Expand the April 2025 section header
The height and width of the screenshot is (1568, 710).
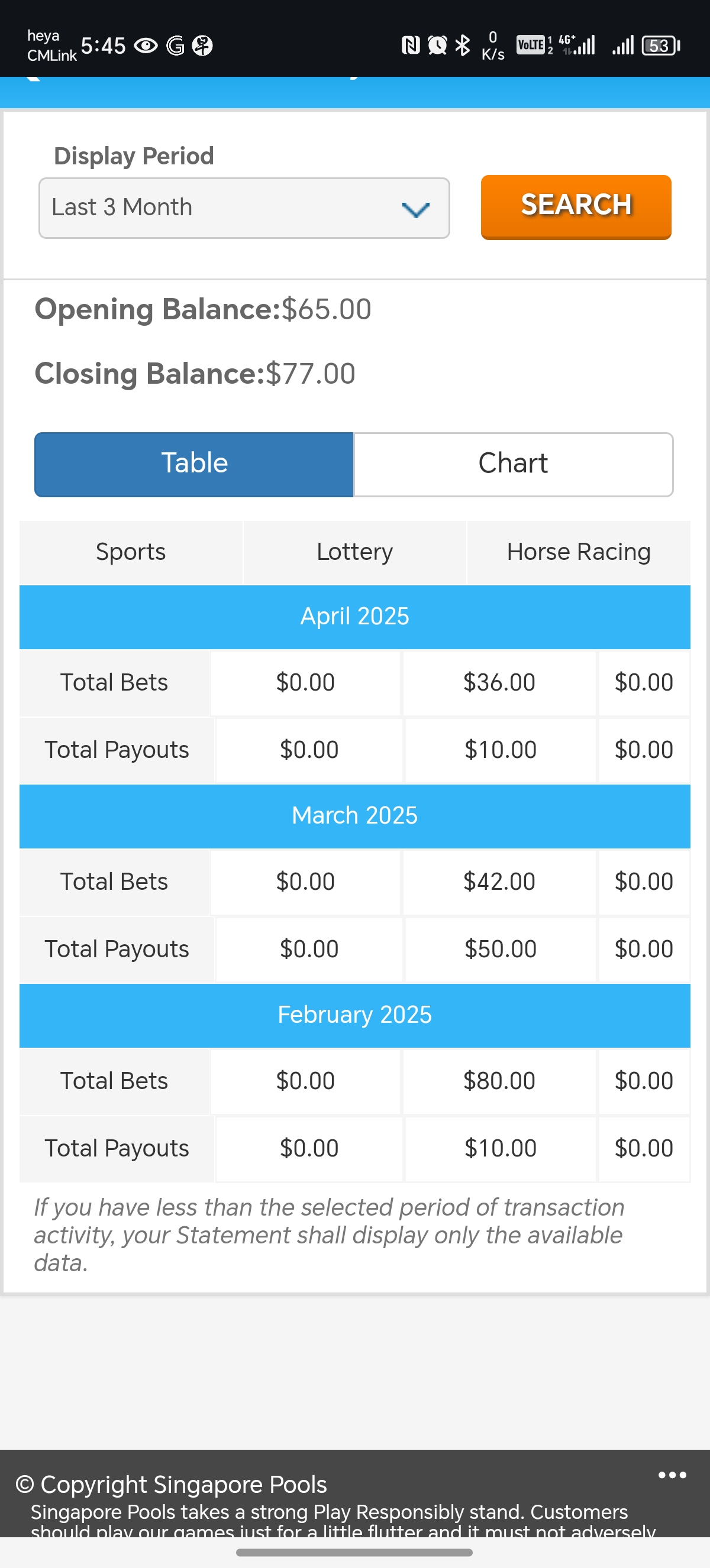(354, 617)
